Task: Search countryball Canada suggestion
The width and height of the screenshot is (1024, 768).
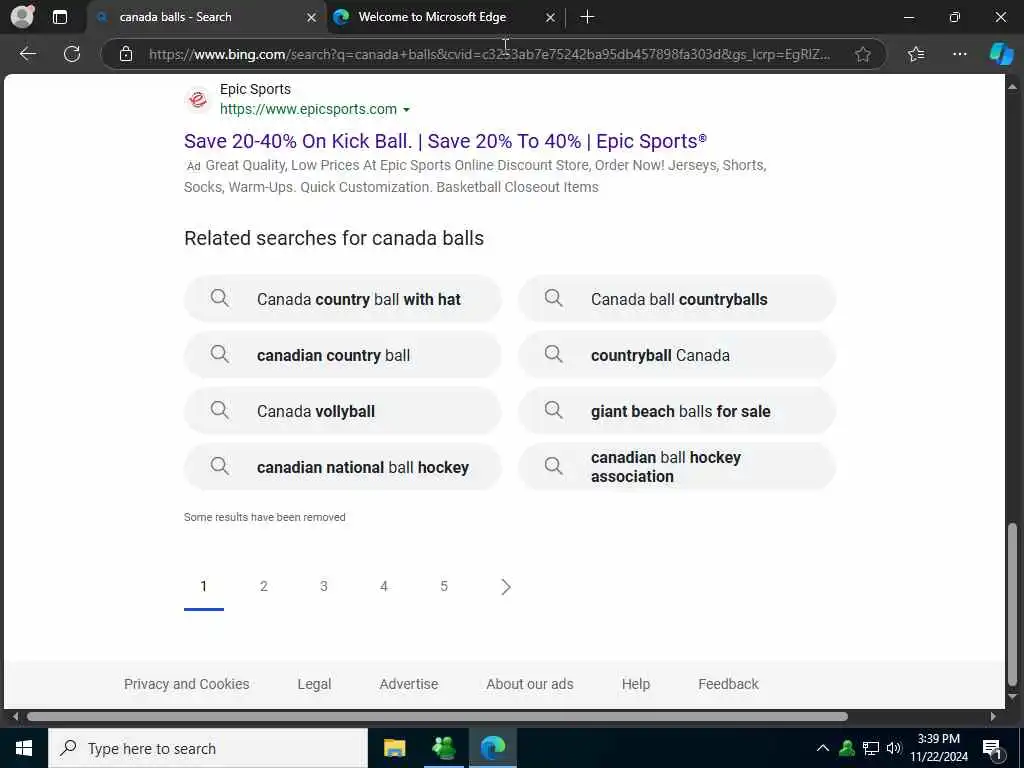Action: [677, 355]
